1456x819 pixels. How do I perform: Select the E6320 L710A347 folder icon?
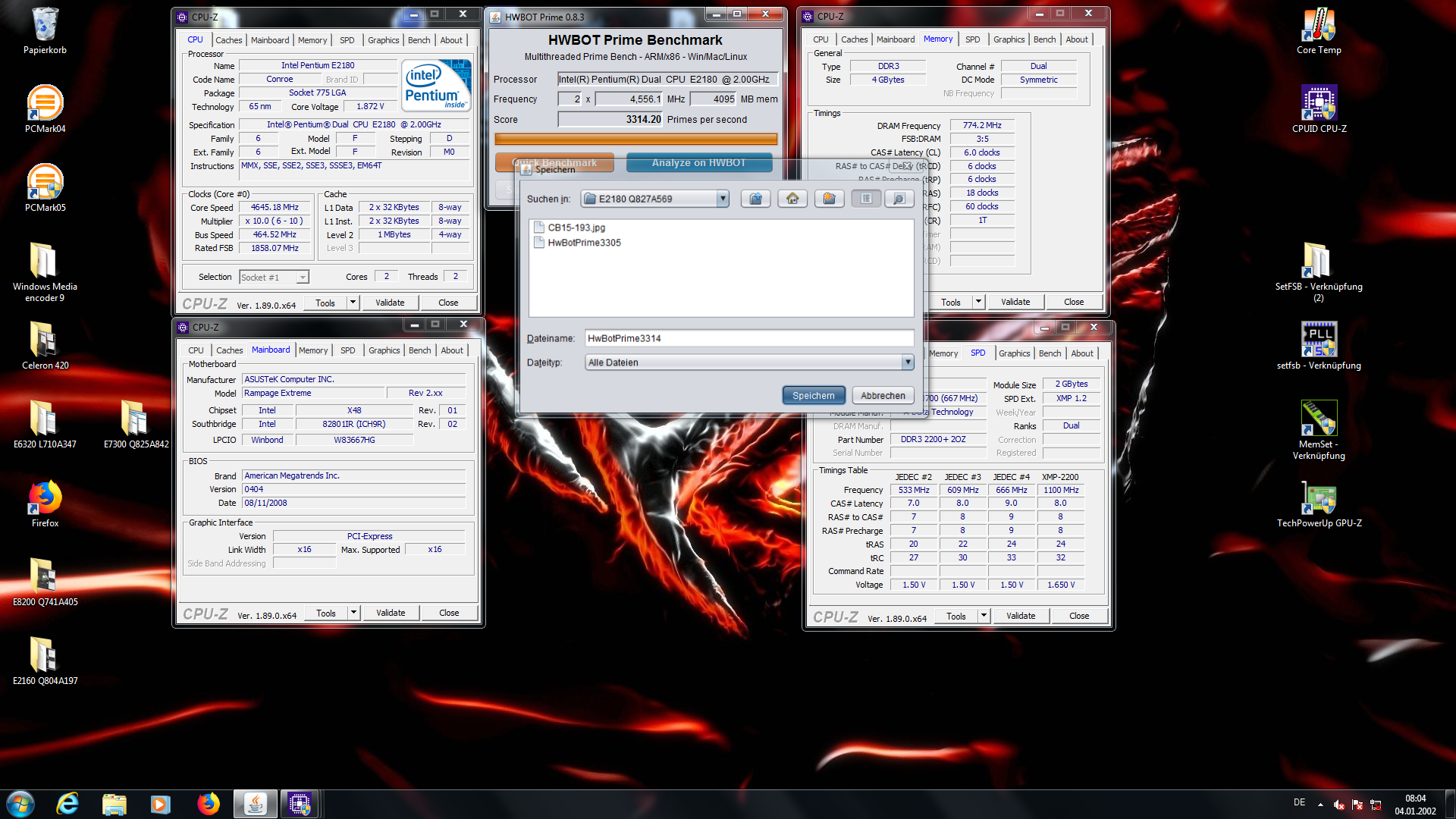[x=45, y=425]
